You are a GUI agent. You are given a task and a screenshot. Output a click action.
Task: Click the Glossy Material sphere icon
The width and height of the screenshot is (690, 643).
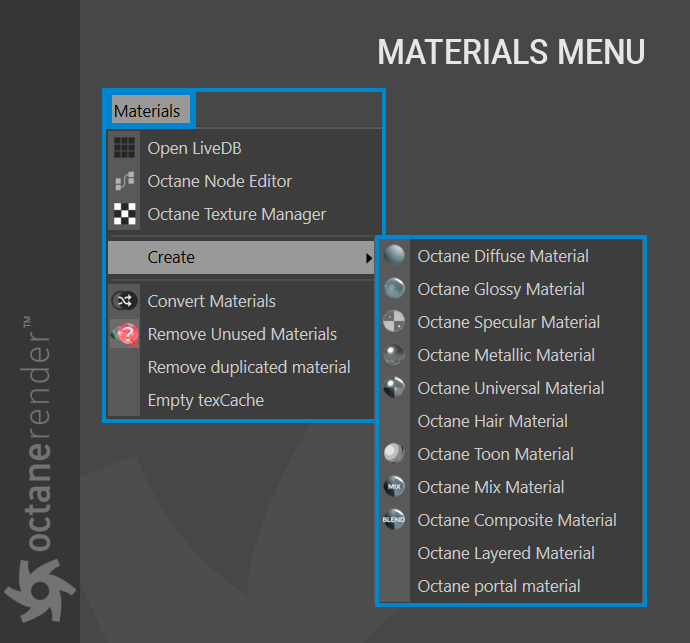coord(394,288)
